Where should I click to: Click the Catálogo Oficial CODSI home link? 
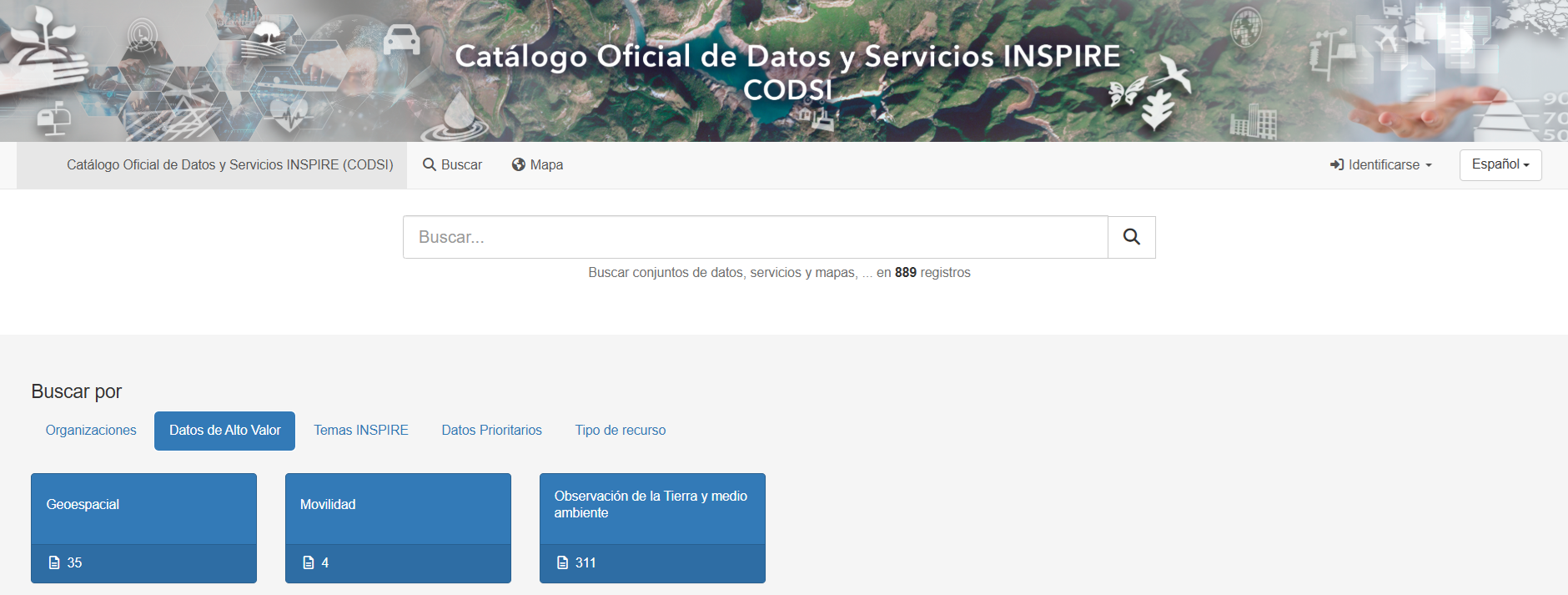point(229,165)
